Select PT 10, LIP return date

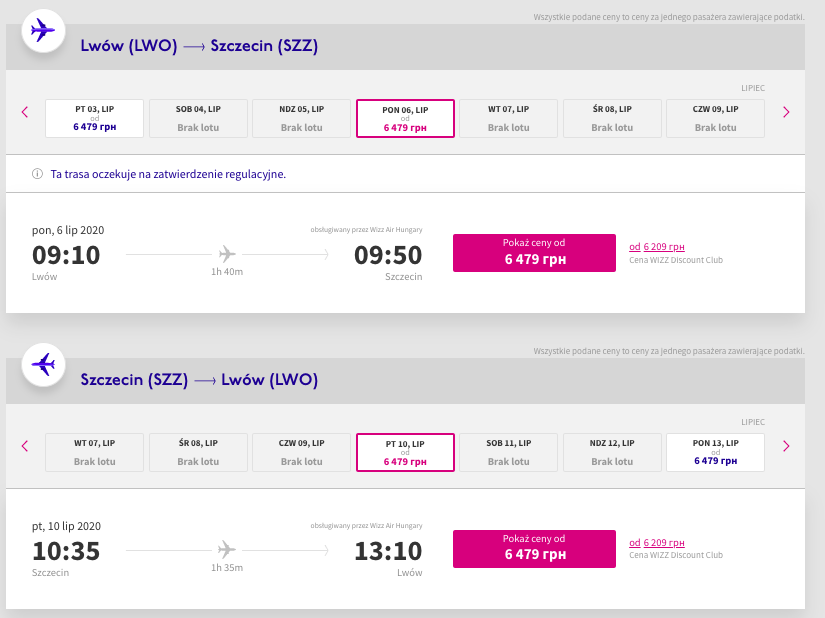pos(405,452)
